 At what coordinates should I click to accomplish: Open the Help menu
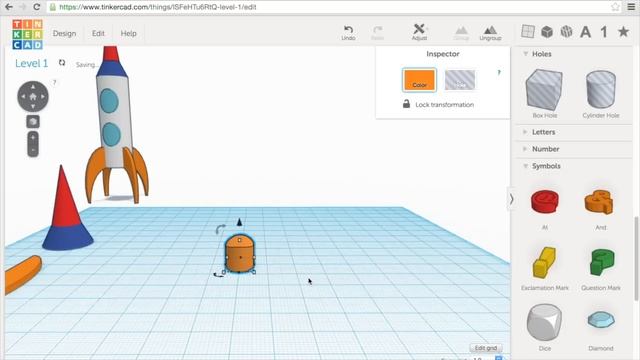pos(128,33)
